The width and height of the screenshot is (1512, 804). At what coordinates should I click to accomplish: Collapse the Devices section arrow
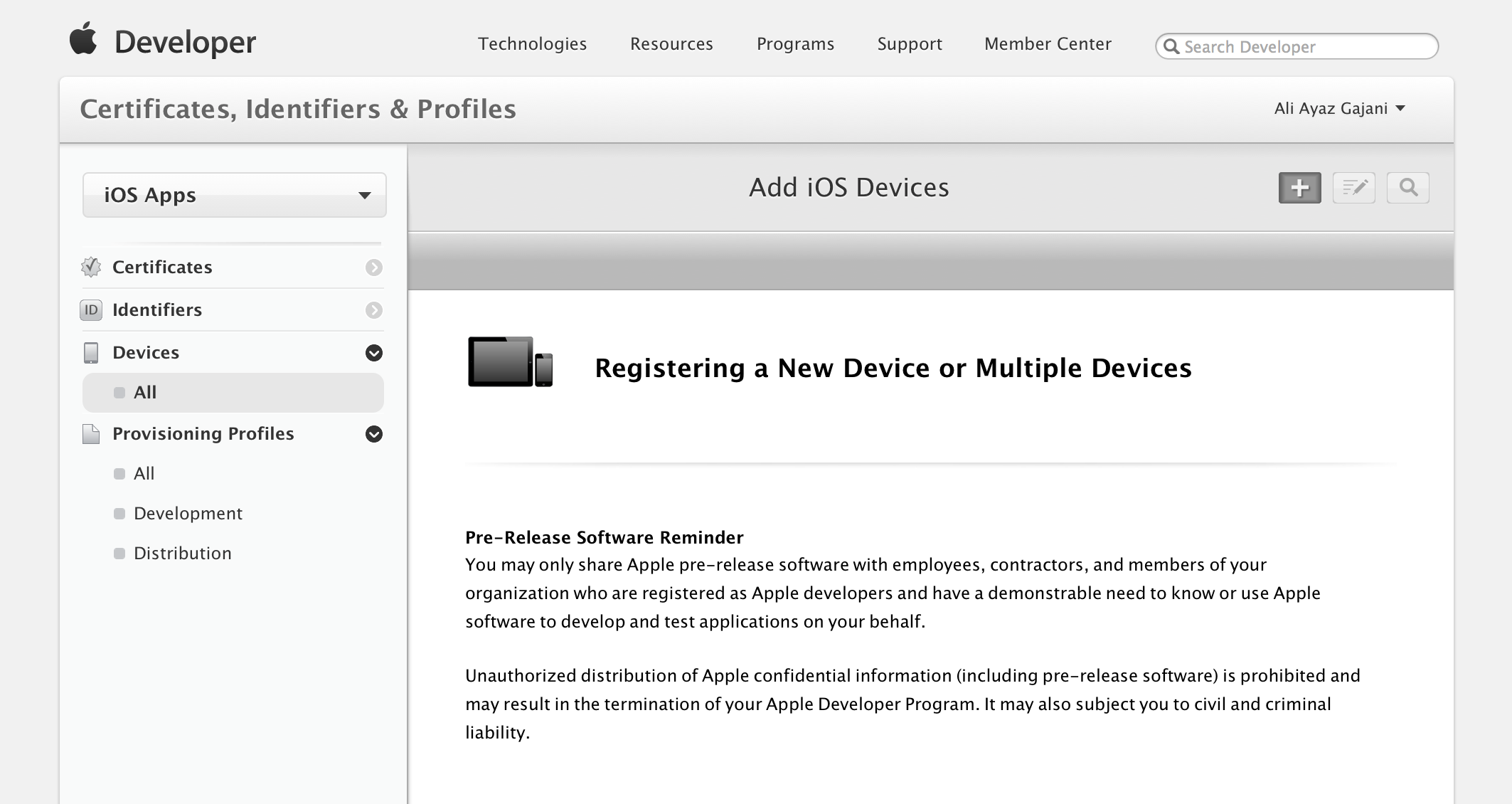coord(374,353)
